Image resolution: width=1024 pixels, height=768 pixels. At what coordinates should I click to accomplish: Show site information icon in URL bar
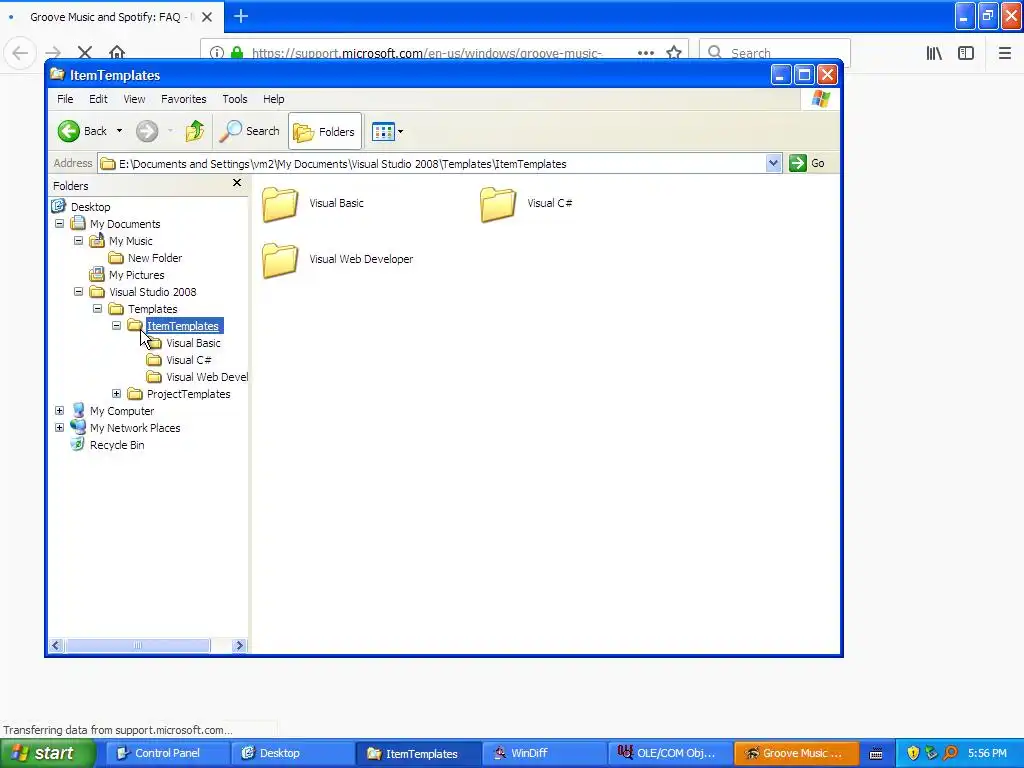click(x=217, y=52)
